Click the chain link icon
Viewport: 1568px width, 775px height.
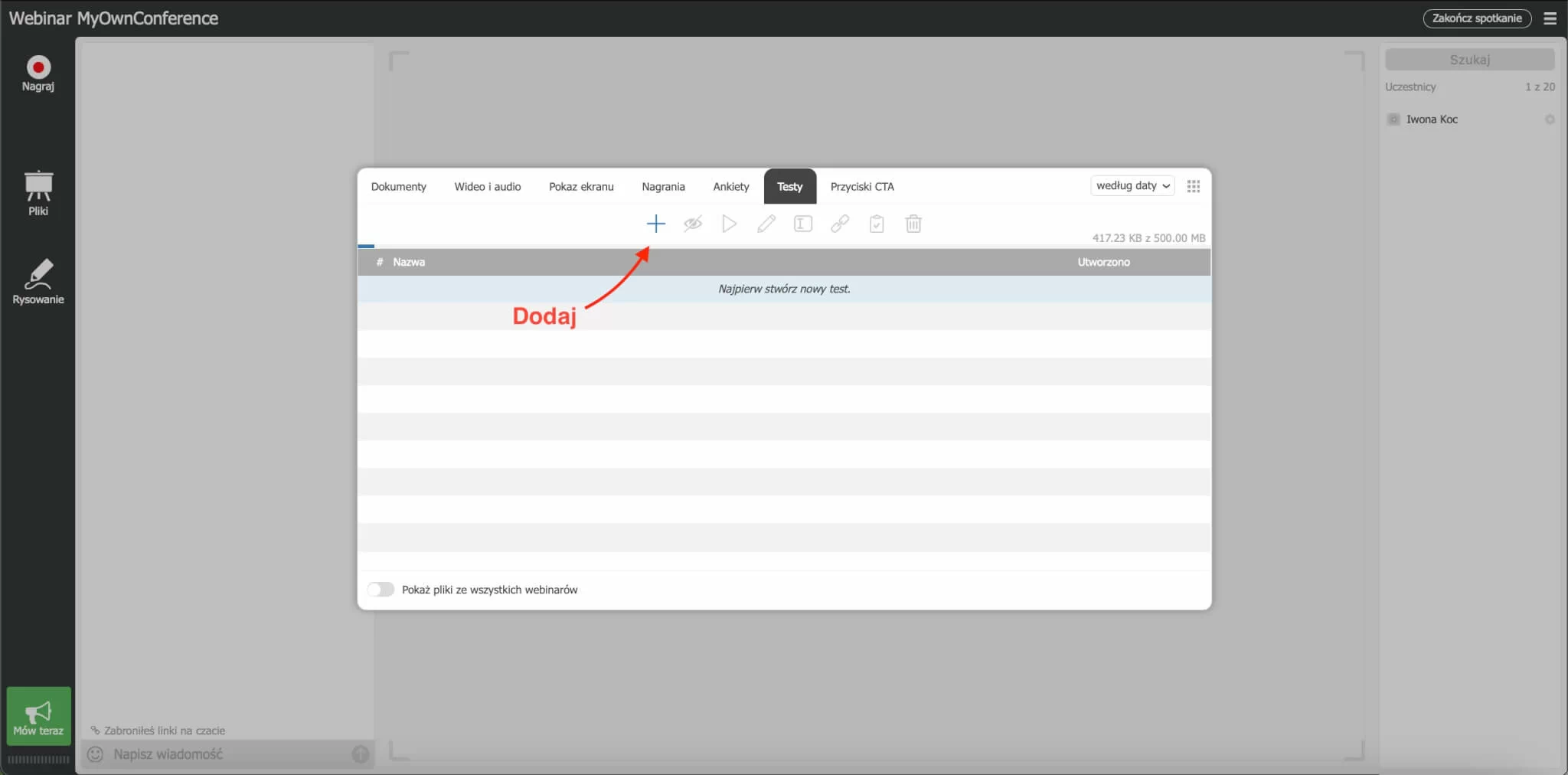pos(840,224)
